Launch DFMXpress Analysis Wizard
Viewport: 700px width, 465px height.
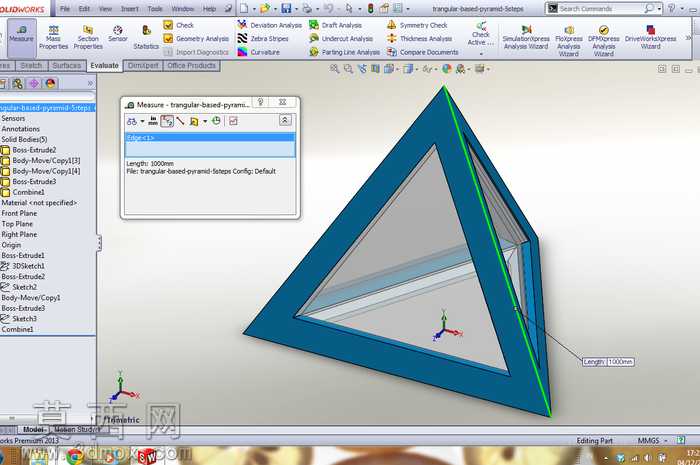point(604,40)
